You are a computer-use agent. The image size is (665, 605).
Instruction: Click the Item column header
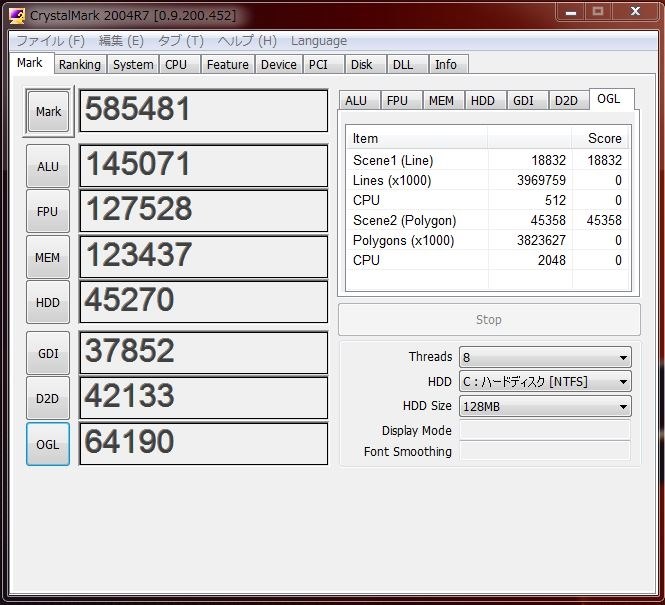tap(417, 138)
